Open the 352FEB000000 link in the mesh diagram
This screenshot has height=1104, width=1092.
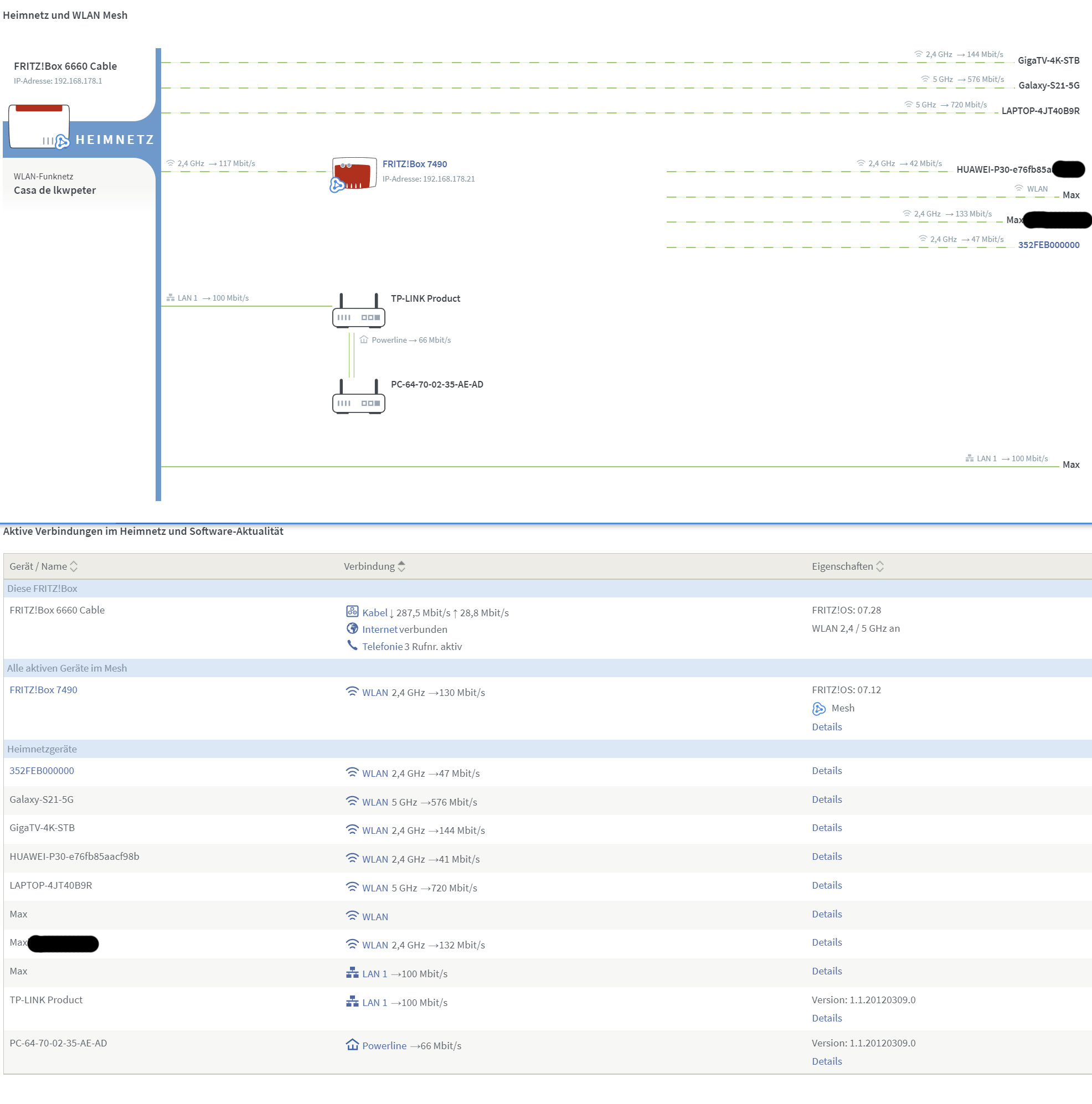click(1049, 245)
